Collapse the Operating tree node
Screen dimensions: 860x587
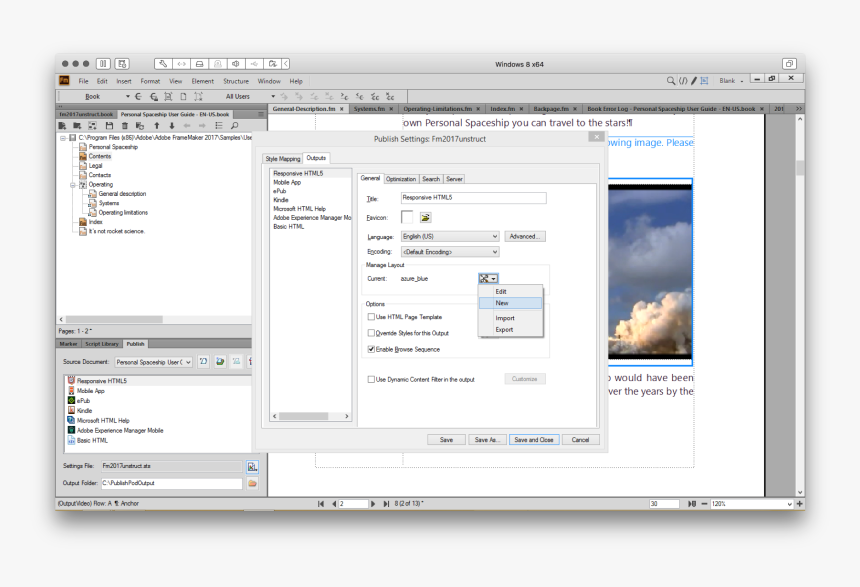[72, 185]
